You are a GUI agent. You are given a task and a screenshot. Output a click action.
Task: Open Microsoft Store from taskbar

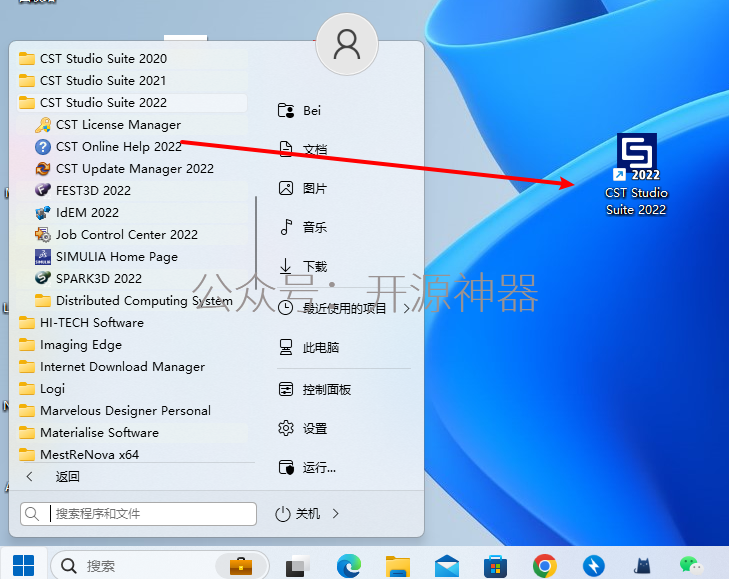(496, 566)
